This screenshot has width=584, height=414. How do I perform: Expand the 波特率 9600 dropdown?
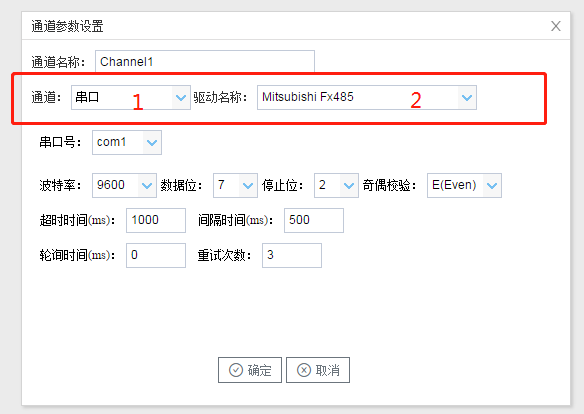tap(124, 185)
